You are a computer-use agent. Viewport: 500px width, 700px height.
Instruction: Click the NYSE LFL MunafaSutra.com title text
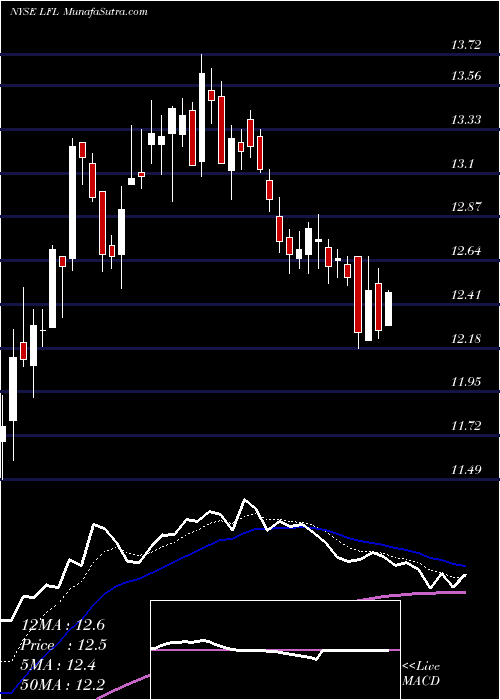(x=79, y=11)
